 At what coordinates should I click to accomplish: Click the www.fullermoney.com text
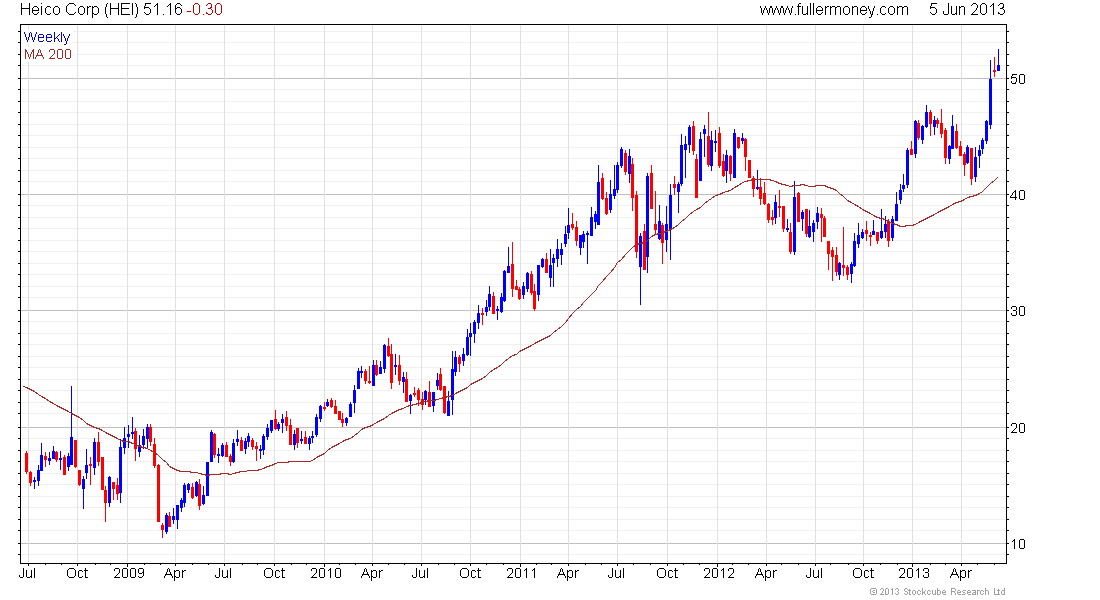tap(833, 10)
